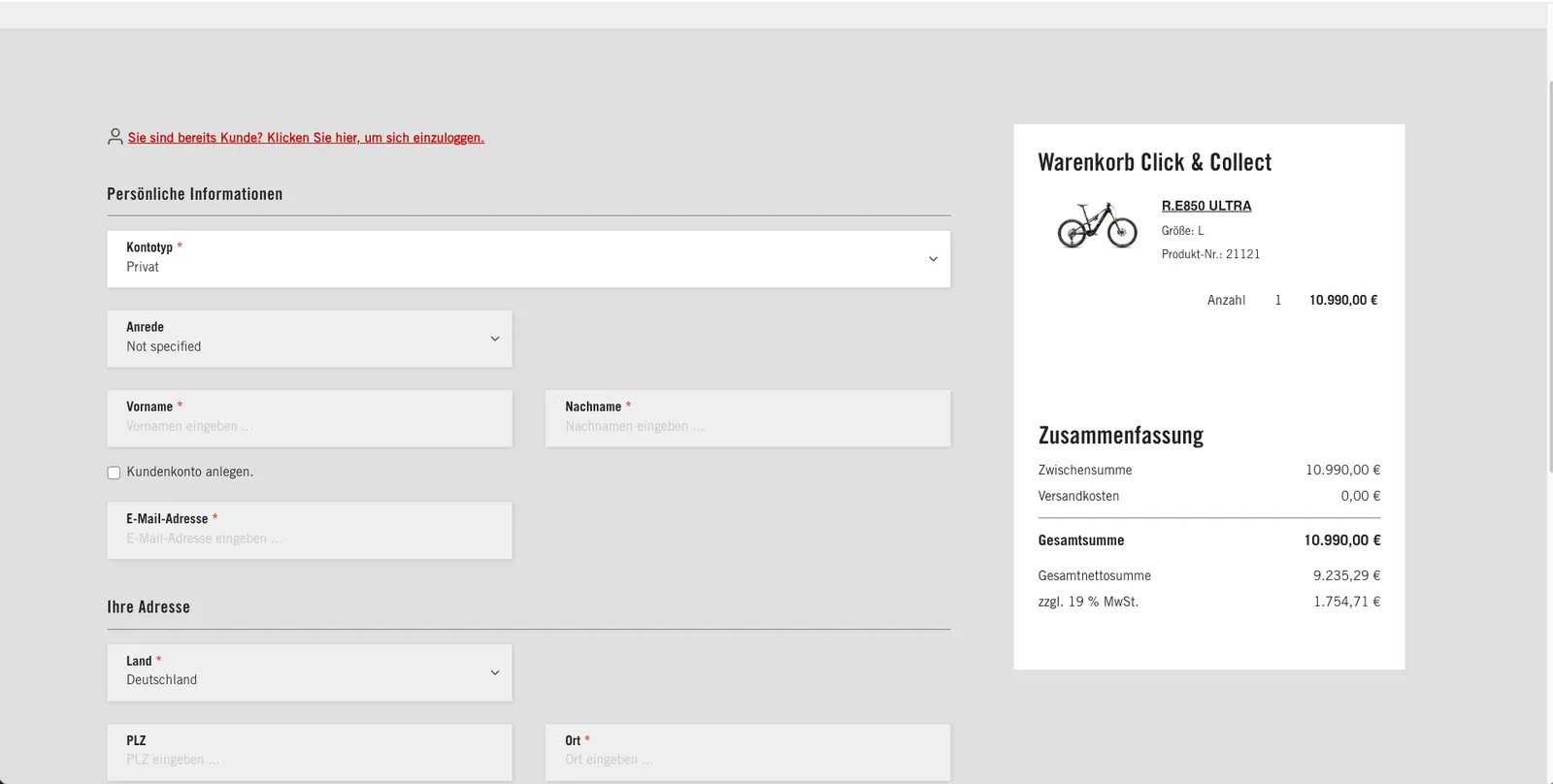Click into the E-Mail-Adresse field

pyautogui.click(x=310, y=530)
